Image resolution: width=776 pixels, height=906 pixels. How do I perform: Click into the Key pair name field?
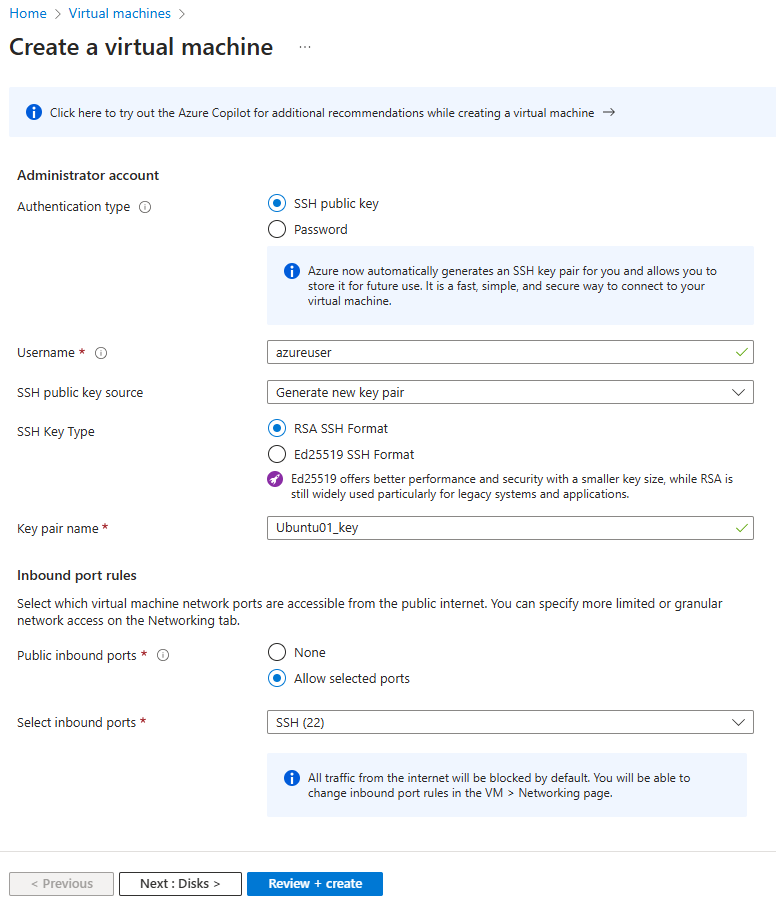(x=510, y=528)
